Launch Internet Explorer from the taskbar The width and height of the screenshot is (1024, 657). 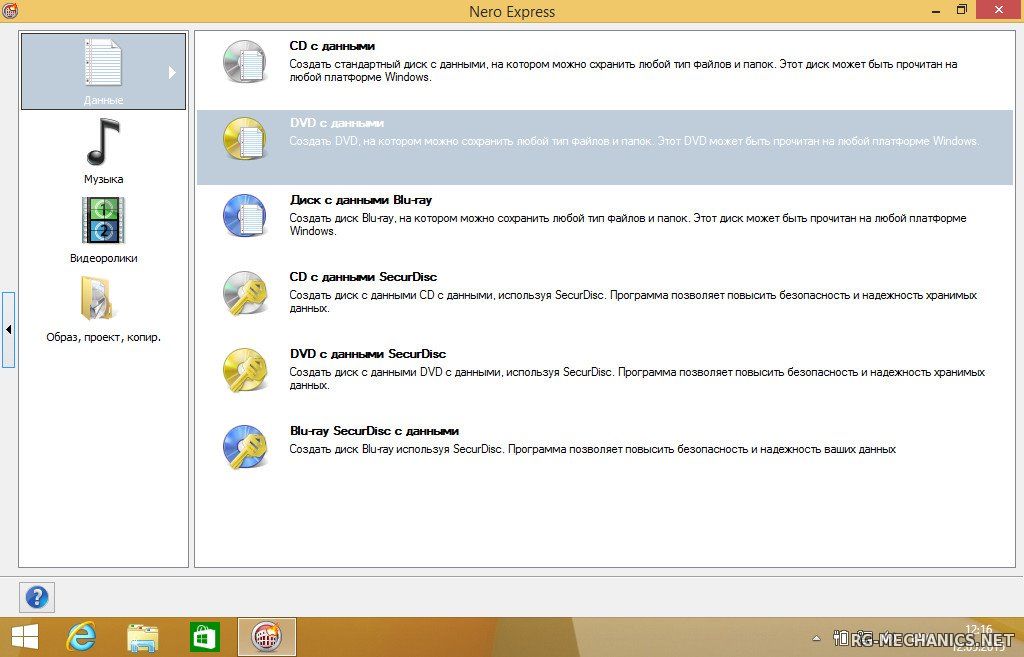click(x=82, y=637)
